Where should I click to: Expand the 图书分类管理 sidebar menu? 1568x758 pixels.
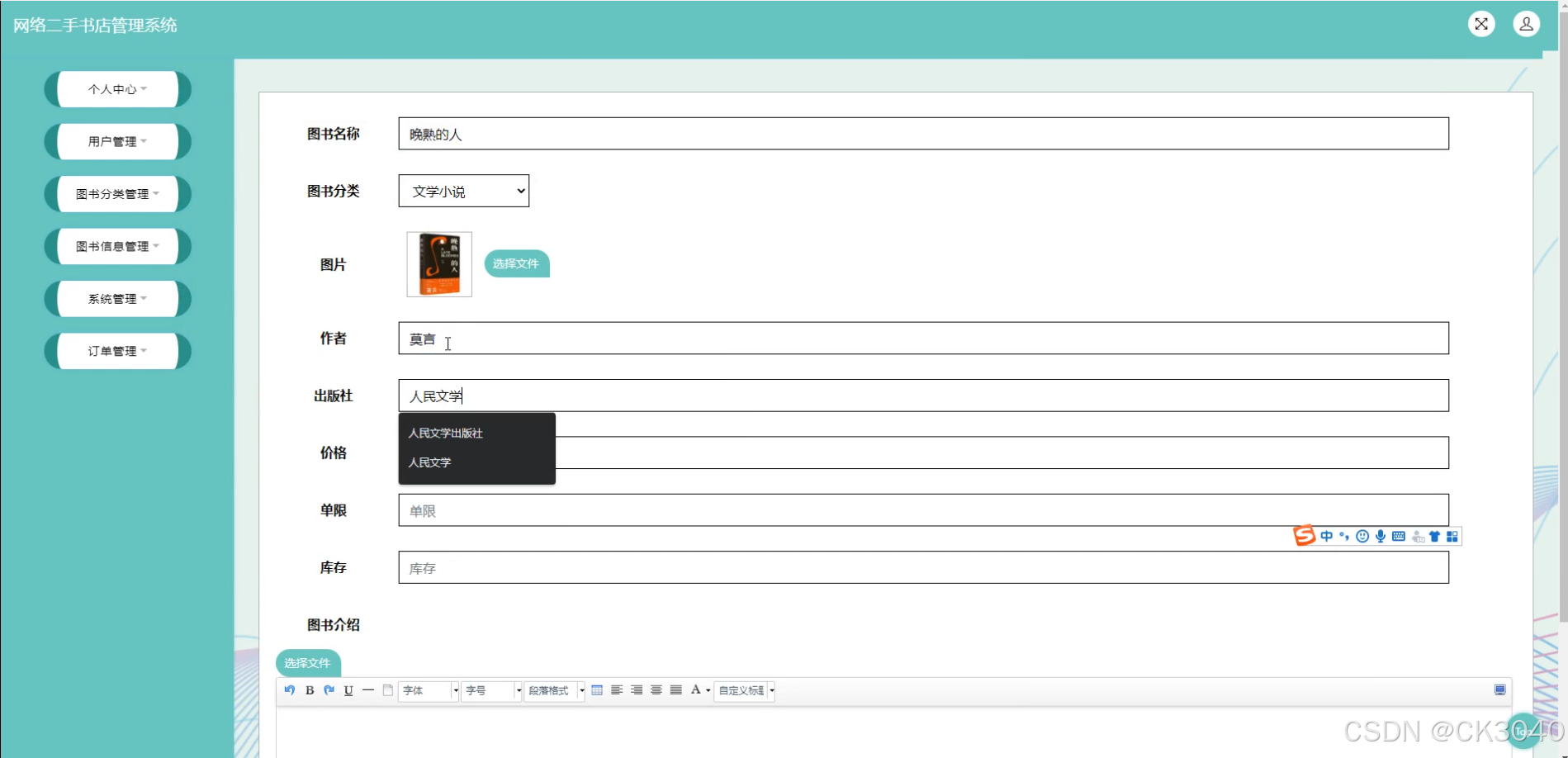(117, 194)
